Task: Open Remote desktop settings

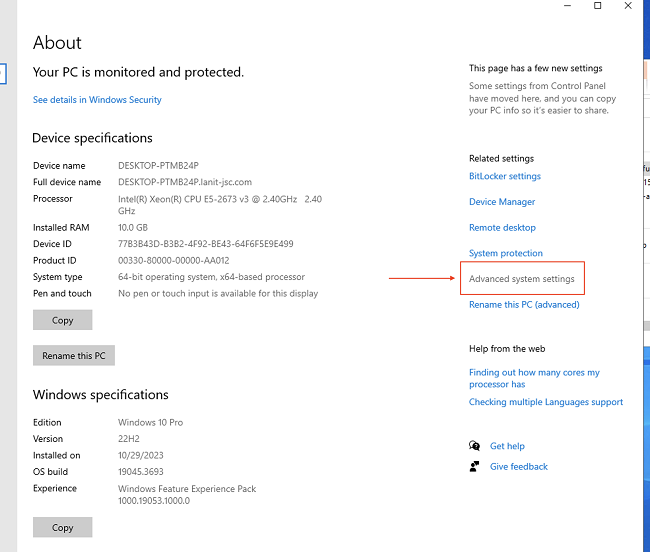Action: click(x=502, y=228)
